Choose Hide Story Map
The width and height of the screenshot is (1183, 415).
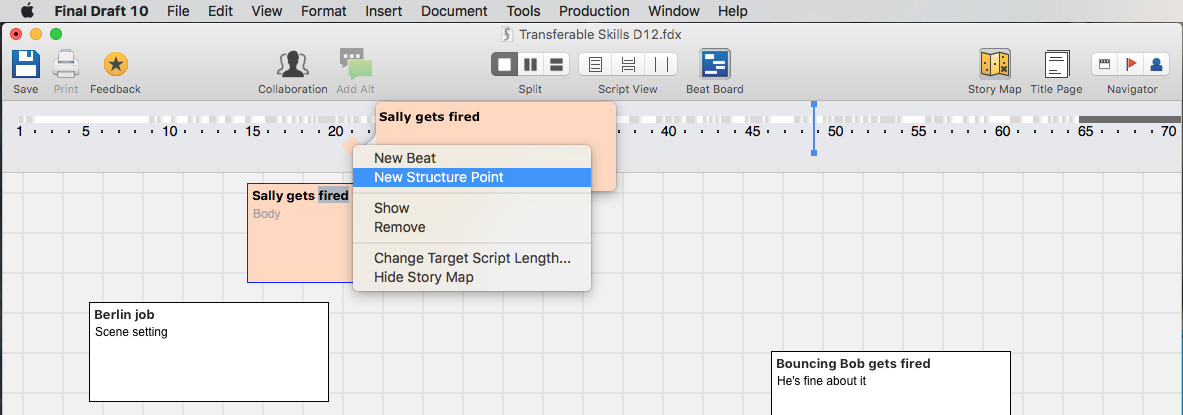pyautogui.click(x=472, y=277)
